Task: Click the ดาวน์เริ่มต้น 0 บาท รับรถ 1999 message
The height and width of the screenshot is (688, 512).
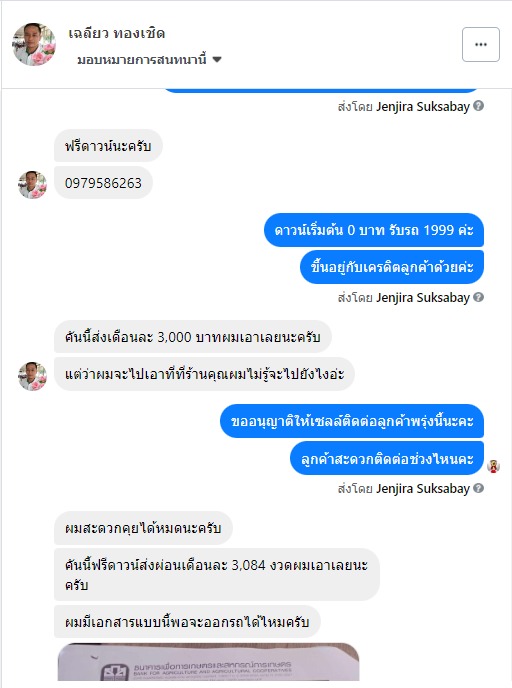Action: [x=374, y=230]
